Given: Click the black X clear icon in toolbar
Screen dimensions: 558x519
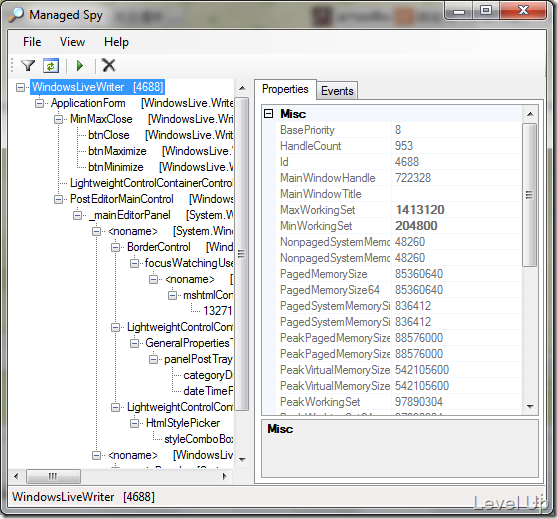Looking at the screenshot, I should click(x=109, y=65).
